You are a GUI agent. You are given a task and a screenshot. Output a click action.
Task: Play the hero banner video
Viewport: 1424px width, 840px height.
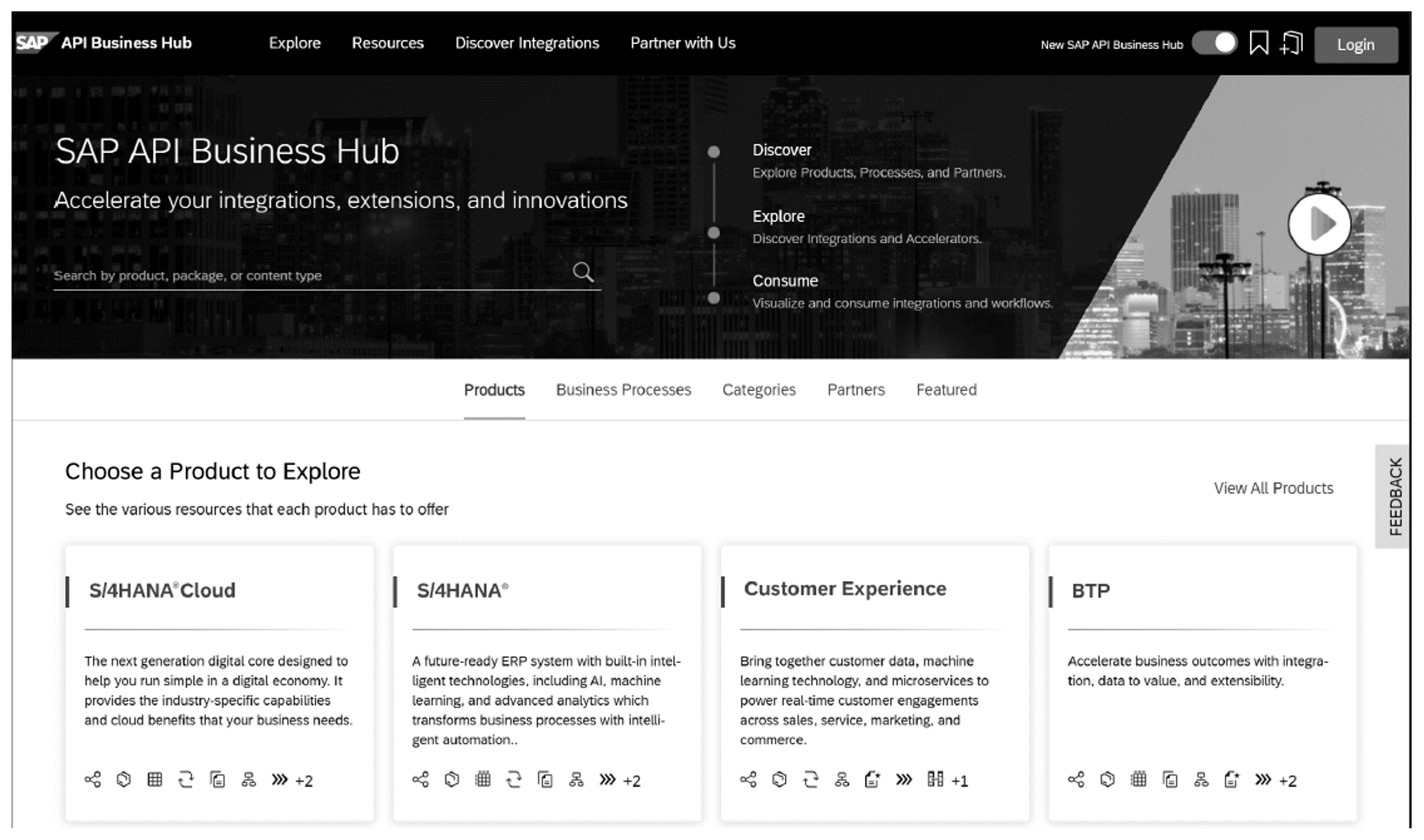click(x=1319, y=224)
